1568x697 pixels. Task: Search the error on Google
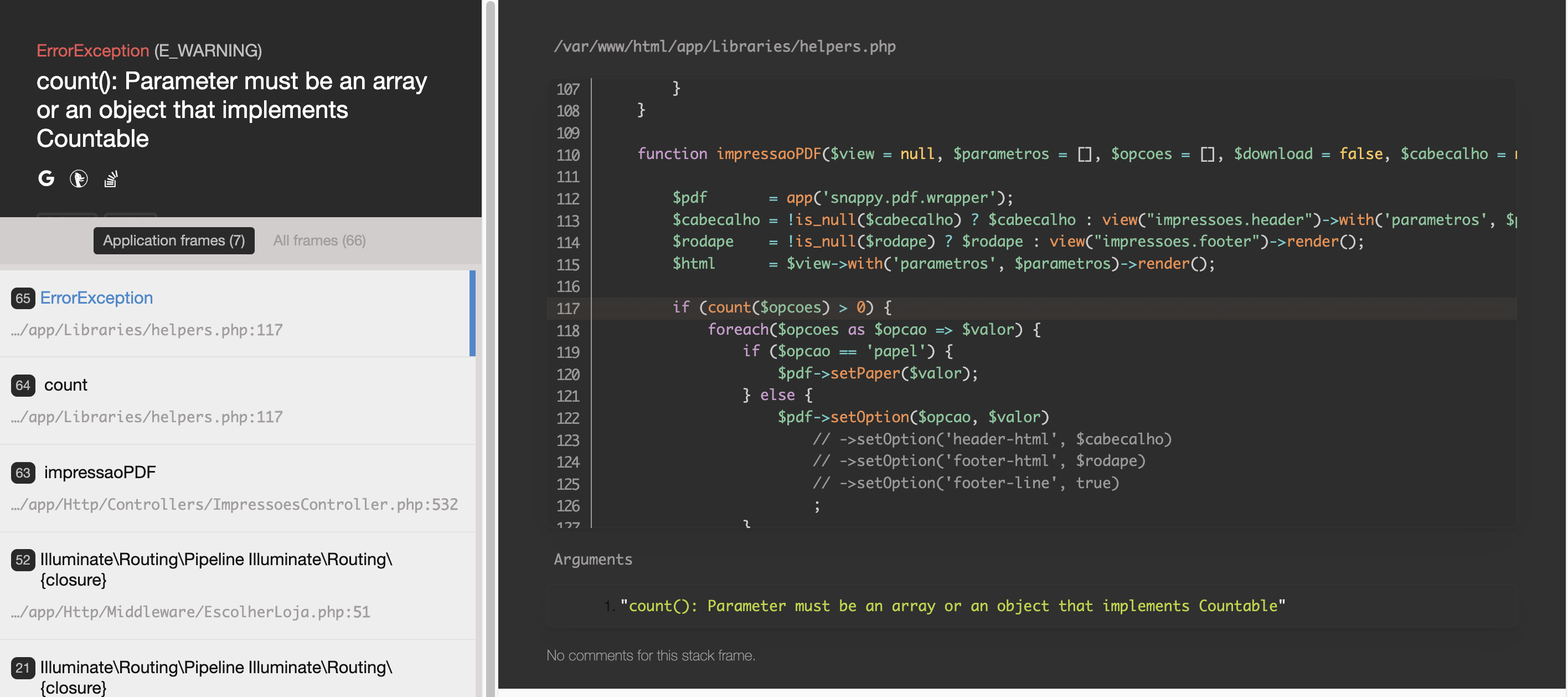(47, 178)
